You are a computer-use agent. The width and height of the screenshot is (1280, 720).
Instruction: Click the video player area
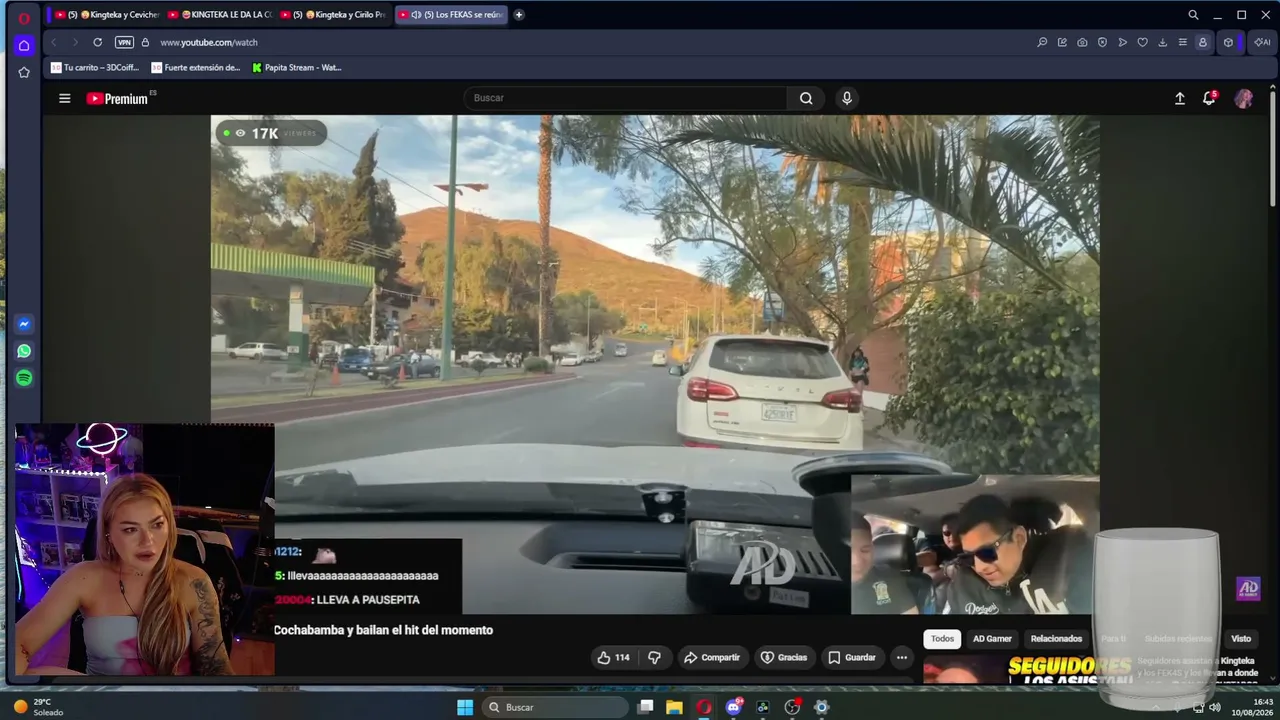655,364
